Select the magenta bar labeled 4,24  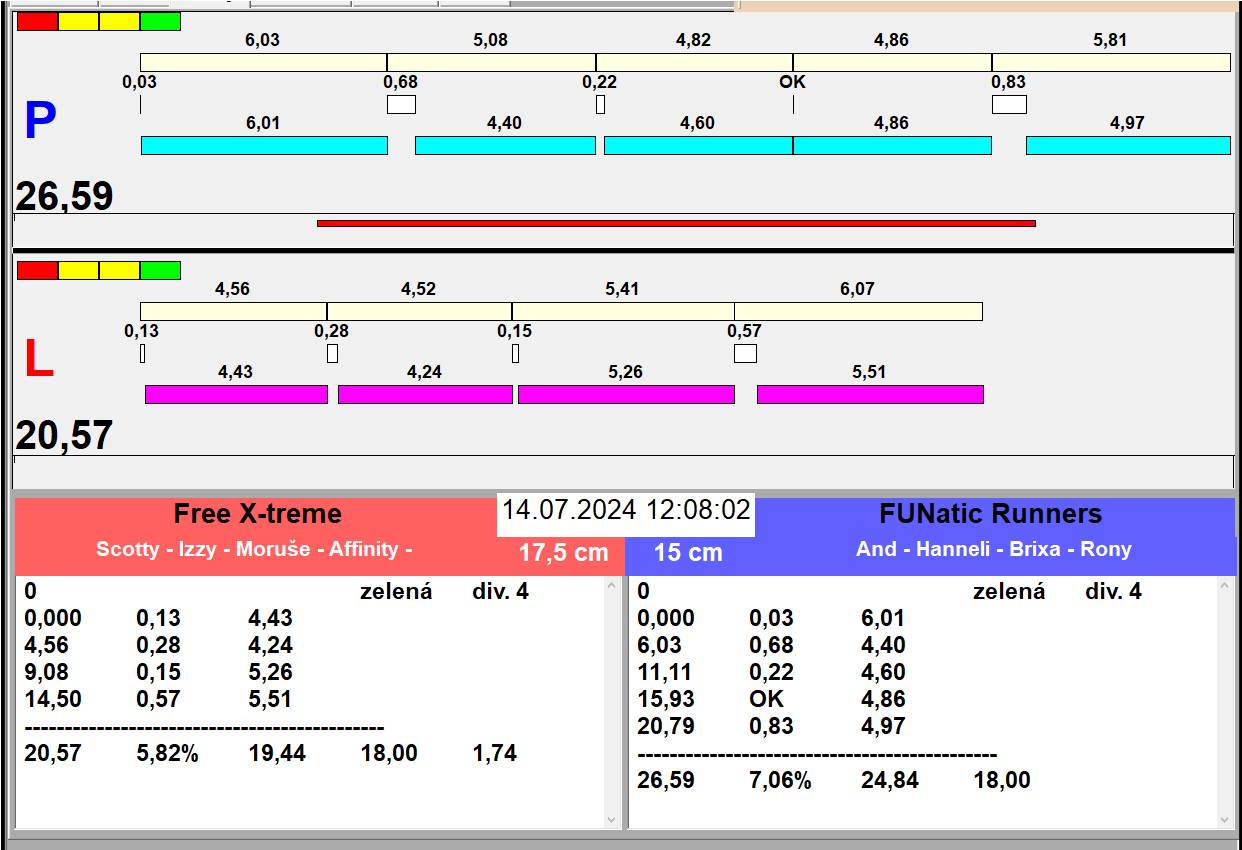(x=425, y=394)
